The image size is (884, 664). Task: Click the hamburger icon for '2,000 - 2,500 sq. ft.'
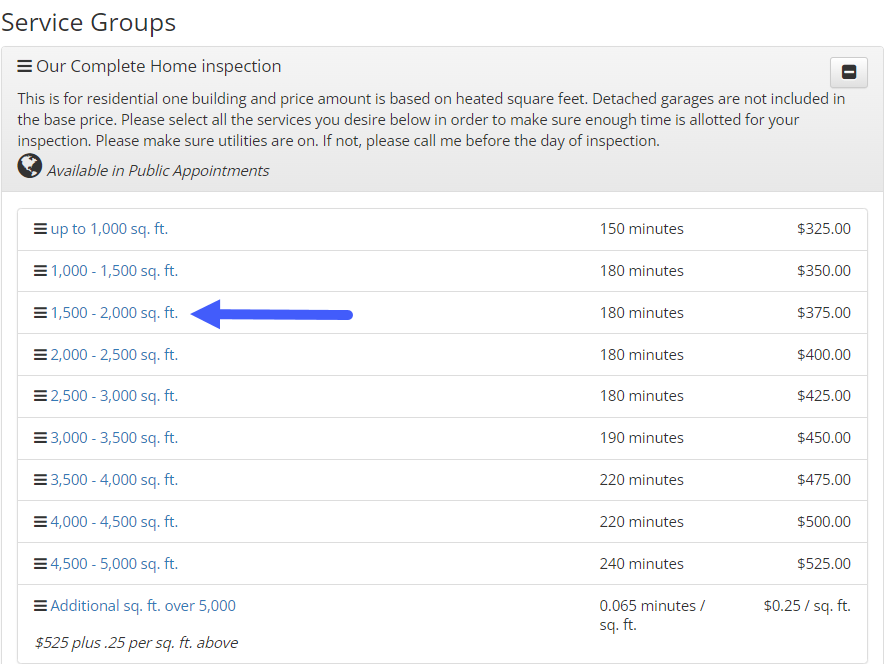(38, 354)
